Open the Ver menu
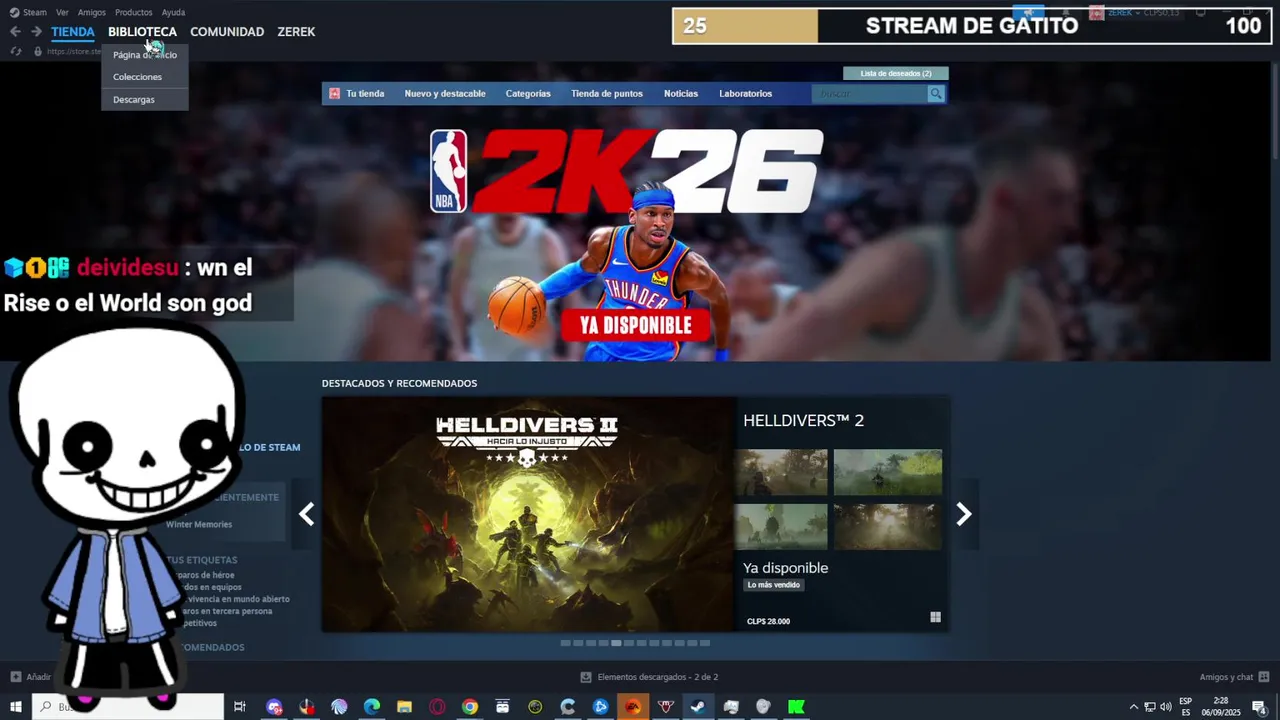Screen dimensions: 1280x720 62,12
